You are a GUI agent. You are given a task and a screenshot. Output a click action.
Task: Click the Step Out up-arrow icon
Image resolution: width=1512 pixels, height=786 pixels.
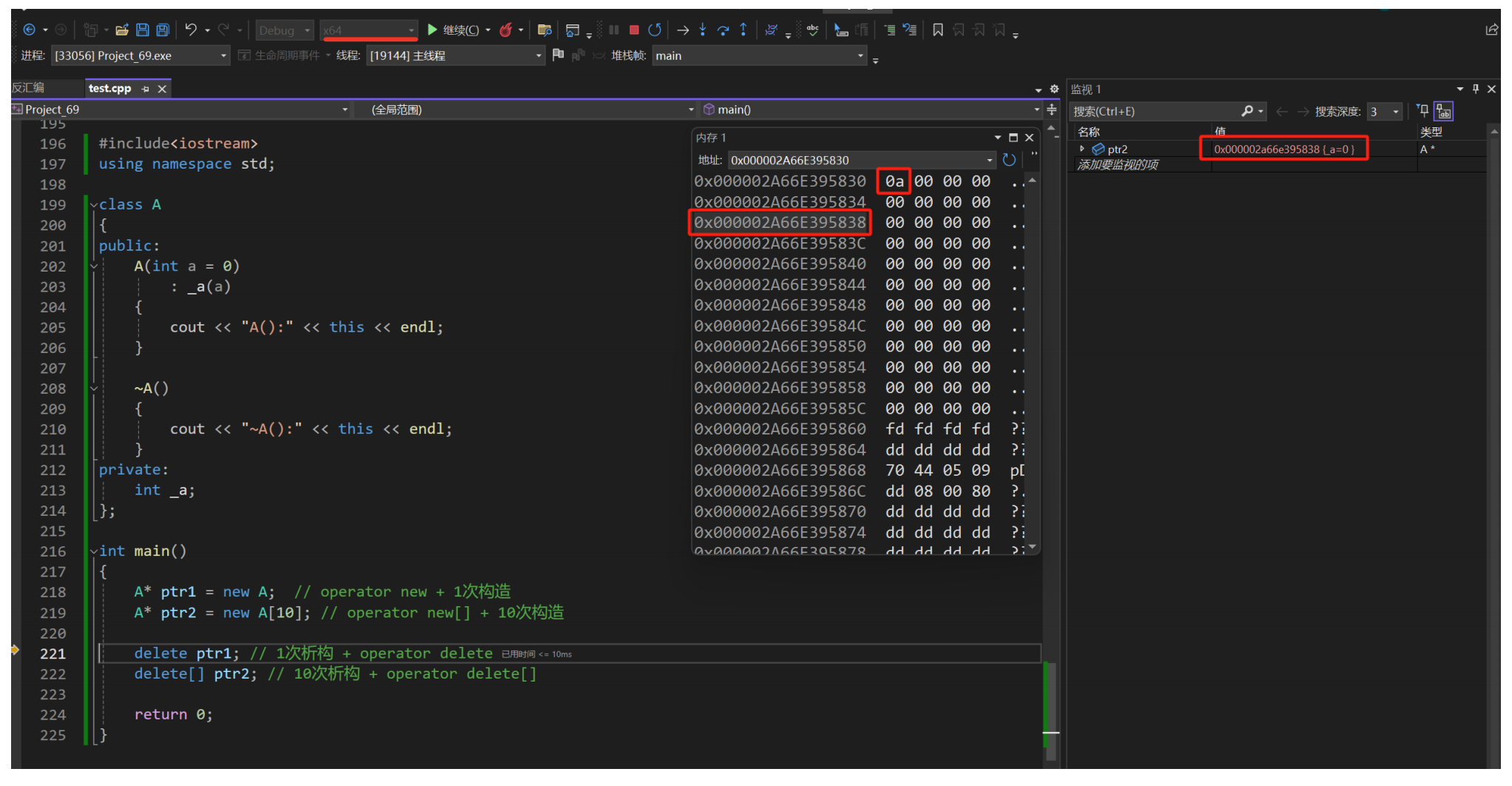coord(743,29)
